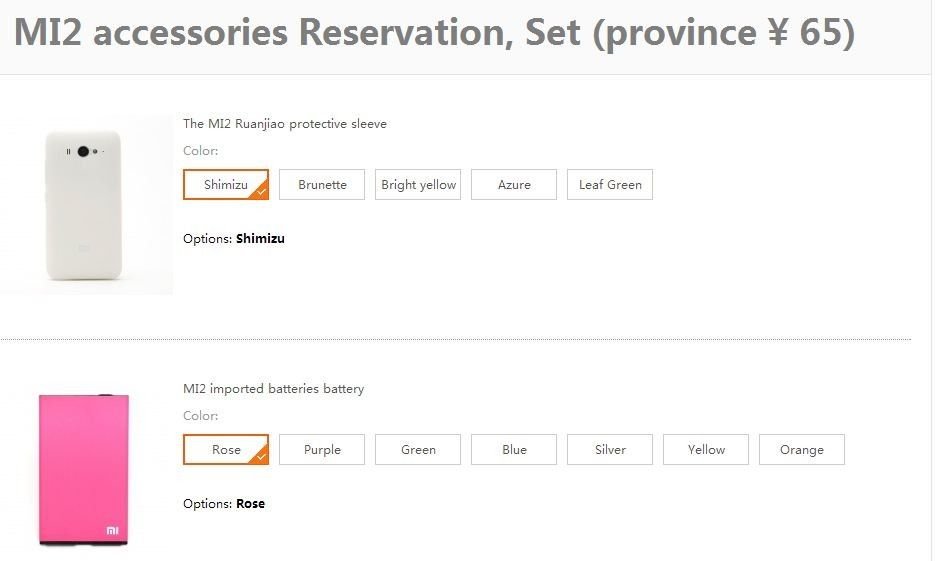Viewport: 952px width, 561px height.
Task: Choose the Brunette sleeve color
Action: [322, 185]
